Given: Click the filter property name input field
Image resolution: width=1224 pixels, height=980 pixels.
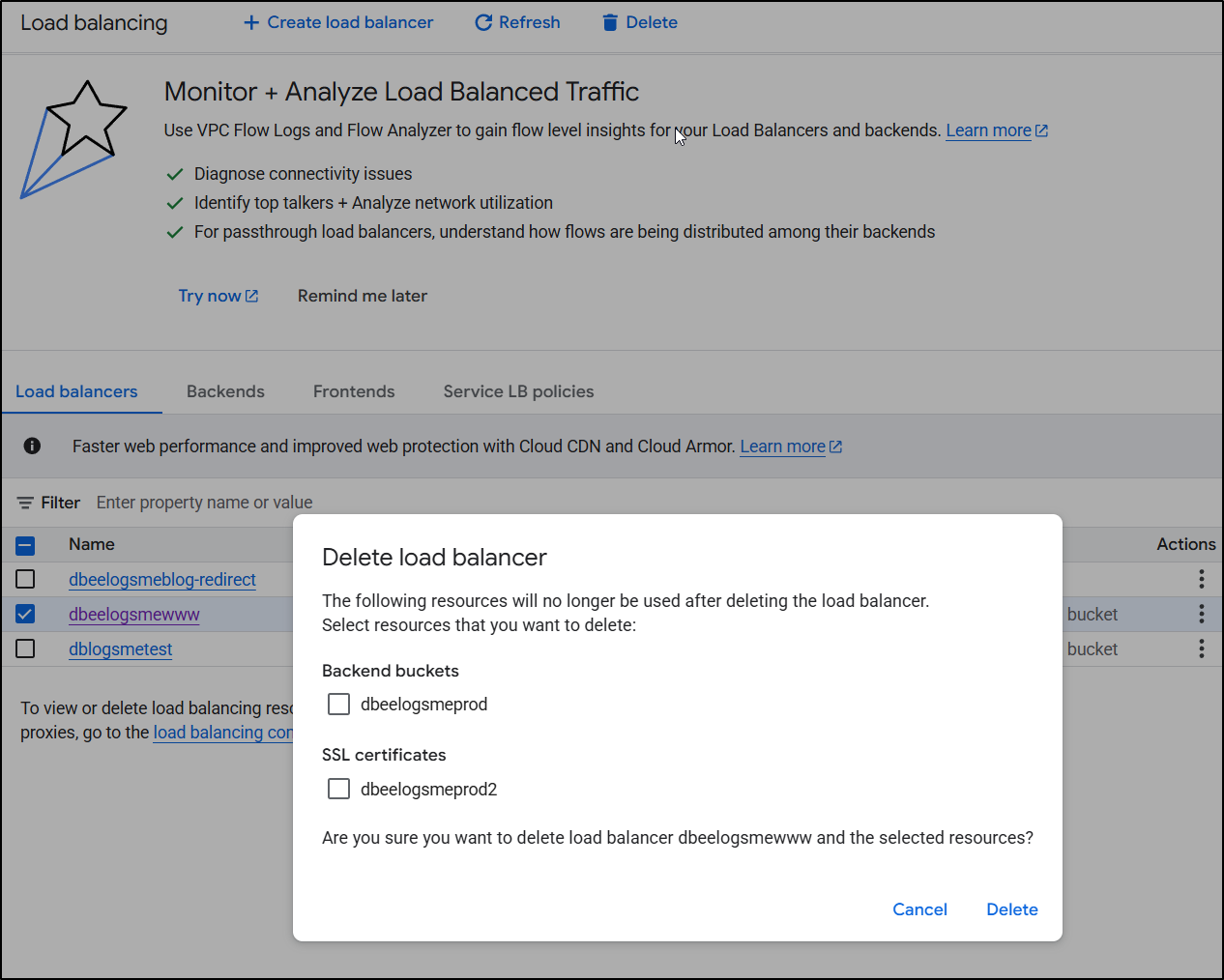Looking at the screenshot, I should coord(204,503).
